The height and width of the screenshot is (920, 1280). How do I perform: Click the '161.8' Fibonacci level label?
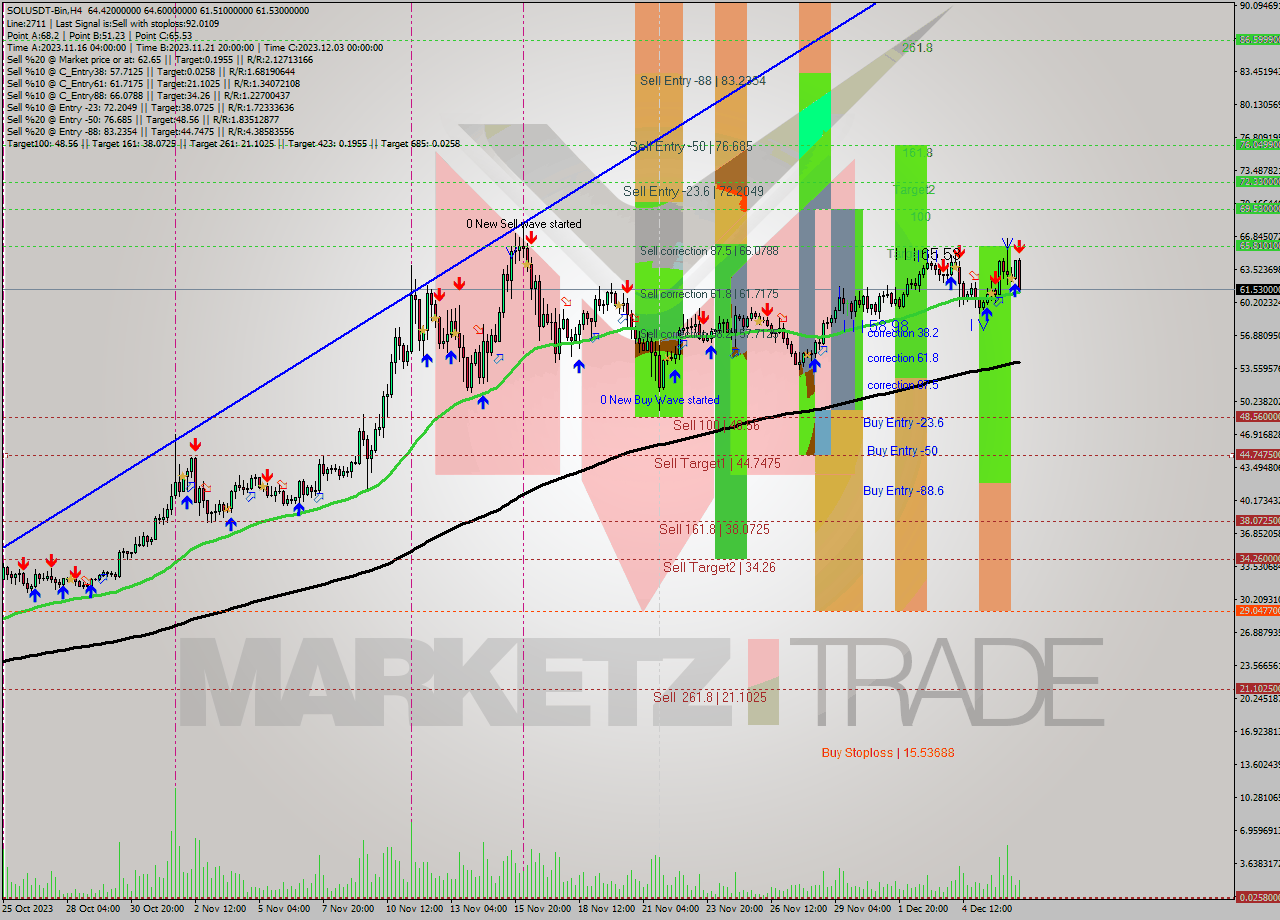click(917, 153)
